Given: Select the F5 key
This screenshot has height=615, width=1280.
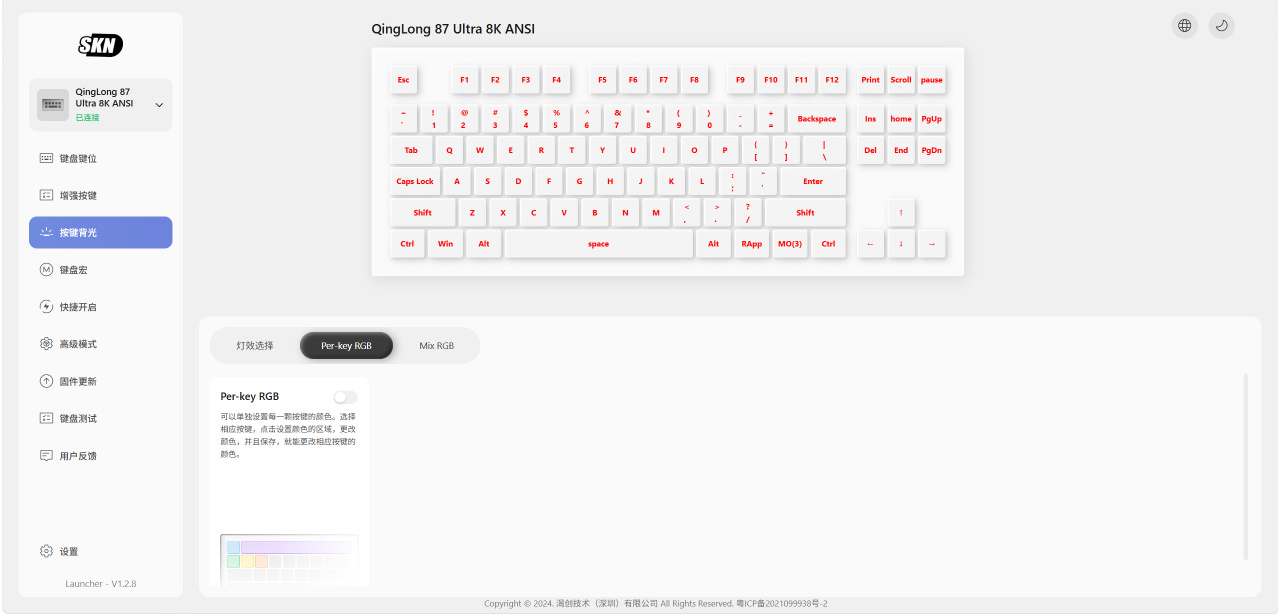Looking at the screenshot, I should click(602, 80).
